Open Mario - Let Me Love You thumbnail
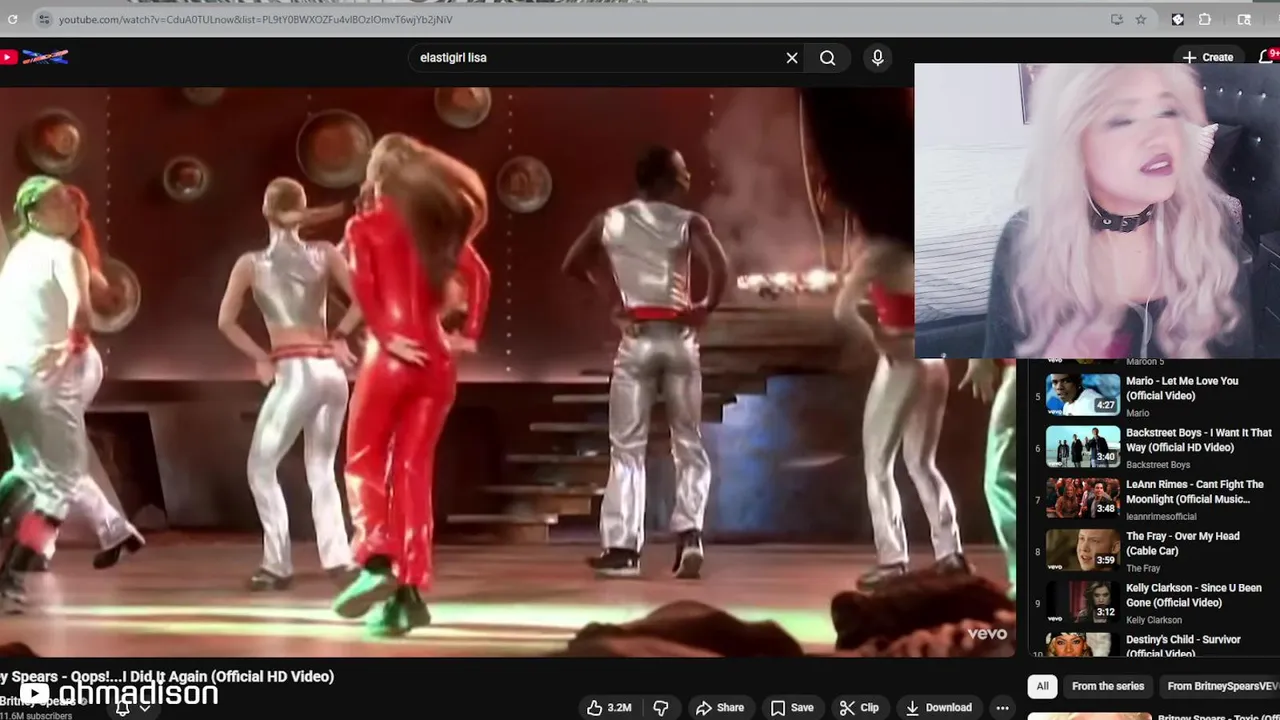 [1083, 394]
